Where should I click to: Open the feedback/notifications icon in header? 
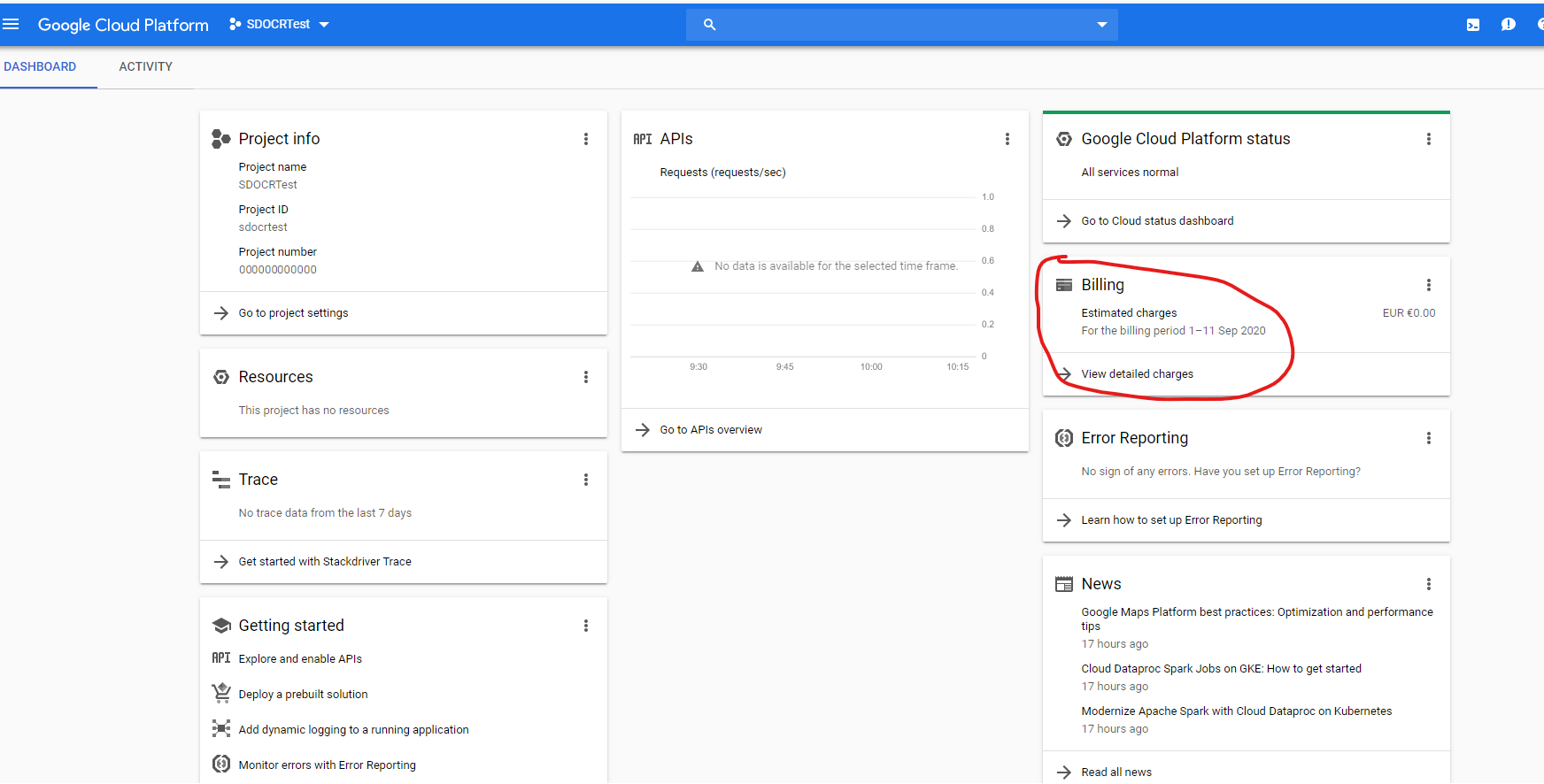click(x=1509, y=25)
